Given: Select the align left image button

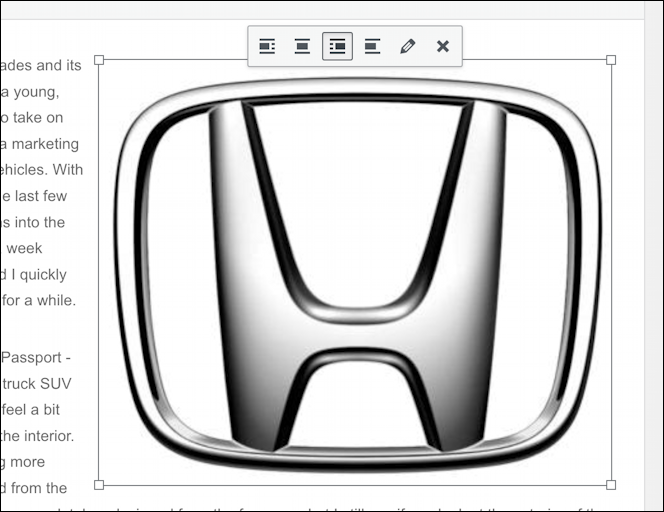Looking at the screenshot, I should pos(267,46).
